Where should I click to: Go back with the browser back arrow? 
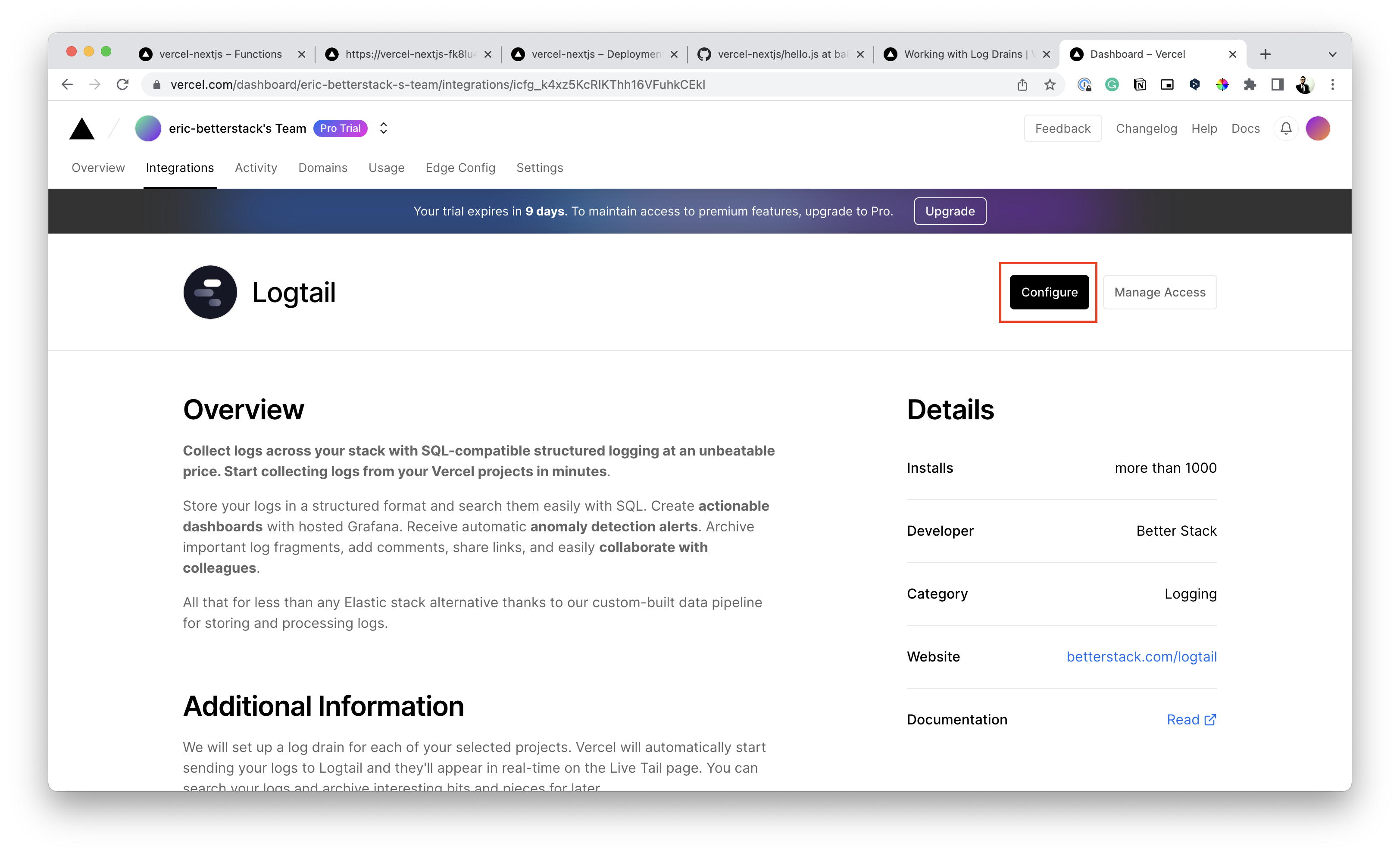[67, 84]
